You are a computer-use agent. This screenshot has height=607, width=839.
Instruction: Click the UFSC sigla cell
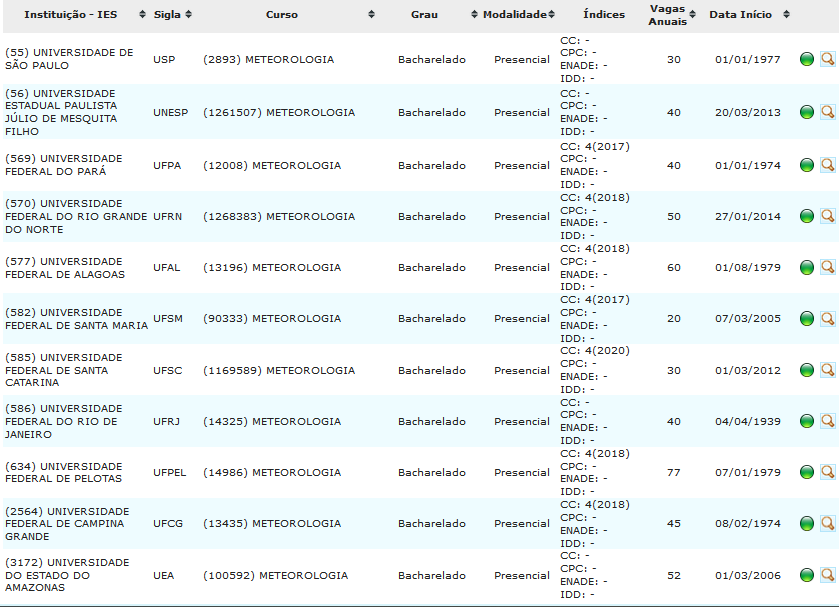click(167, 370)
